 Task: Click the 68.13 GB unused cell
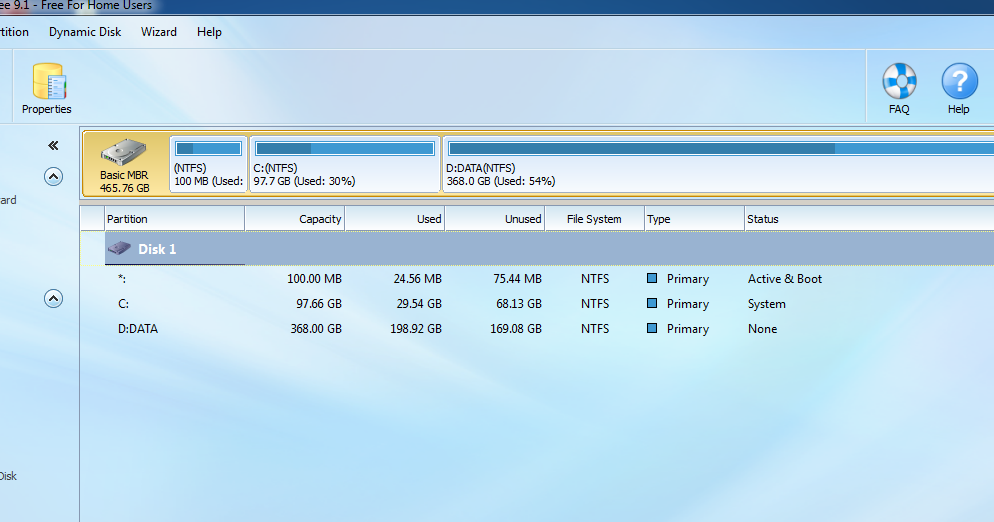(x=519, y=304)
